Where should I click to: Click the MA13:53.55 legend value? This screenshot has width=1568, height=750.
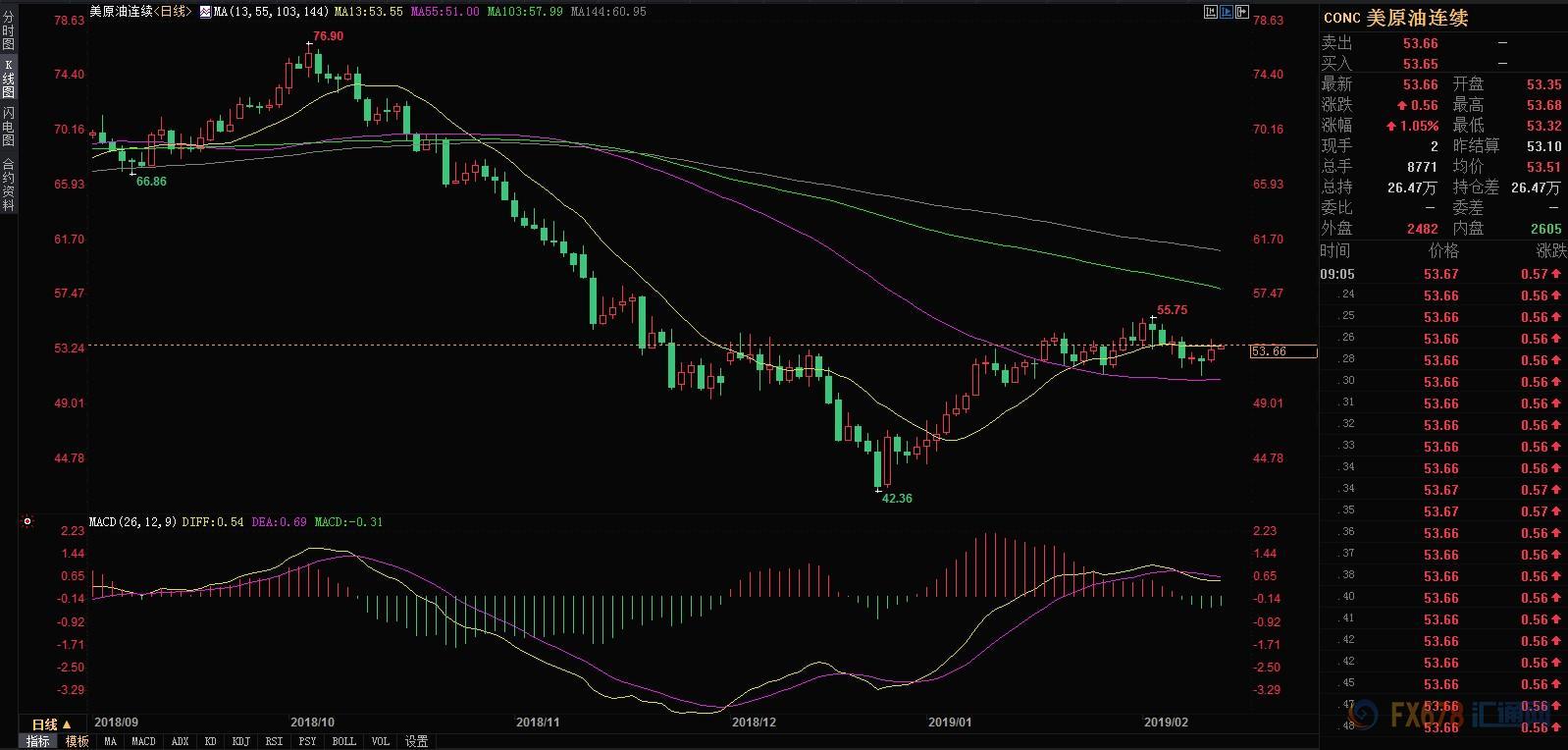[368, 12]
